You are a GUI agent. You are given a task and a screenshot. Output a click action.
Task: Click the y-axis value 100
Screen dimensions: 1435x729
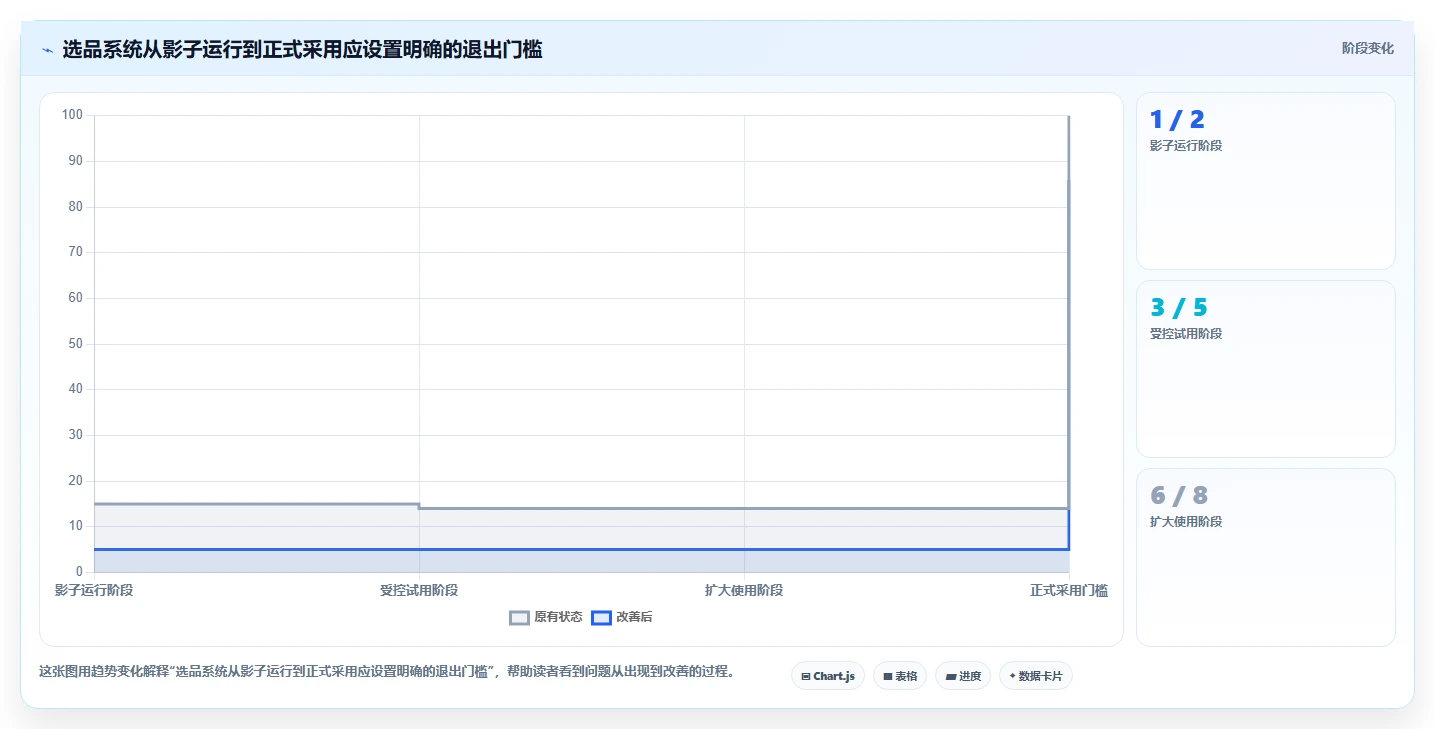(72, 115)
